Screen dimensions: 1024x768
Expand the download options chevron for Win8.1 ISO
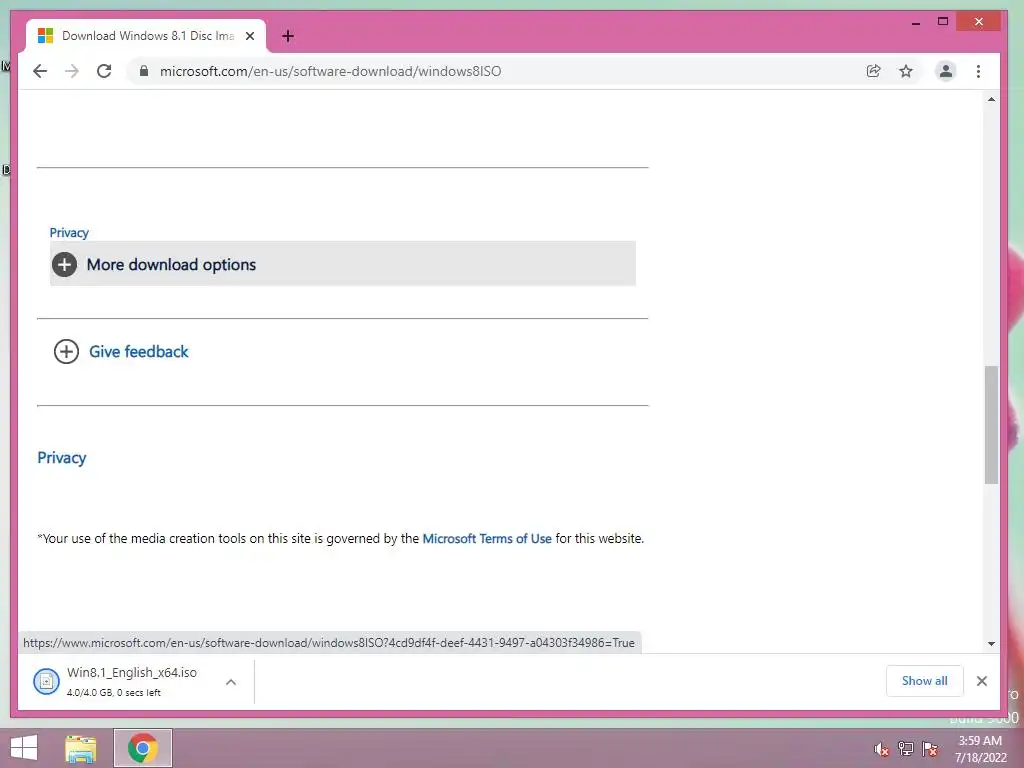(x=231, y=682)
